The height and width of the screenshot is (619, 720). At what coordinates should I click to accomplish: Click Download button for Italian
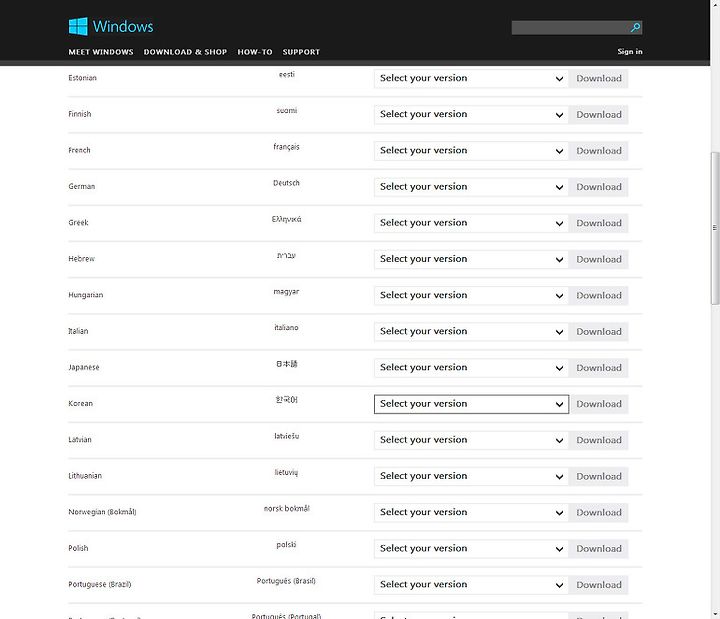click(599, 332)
